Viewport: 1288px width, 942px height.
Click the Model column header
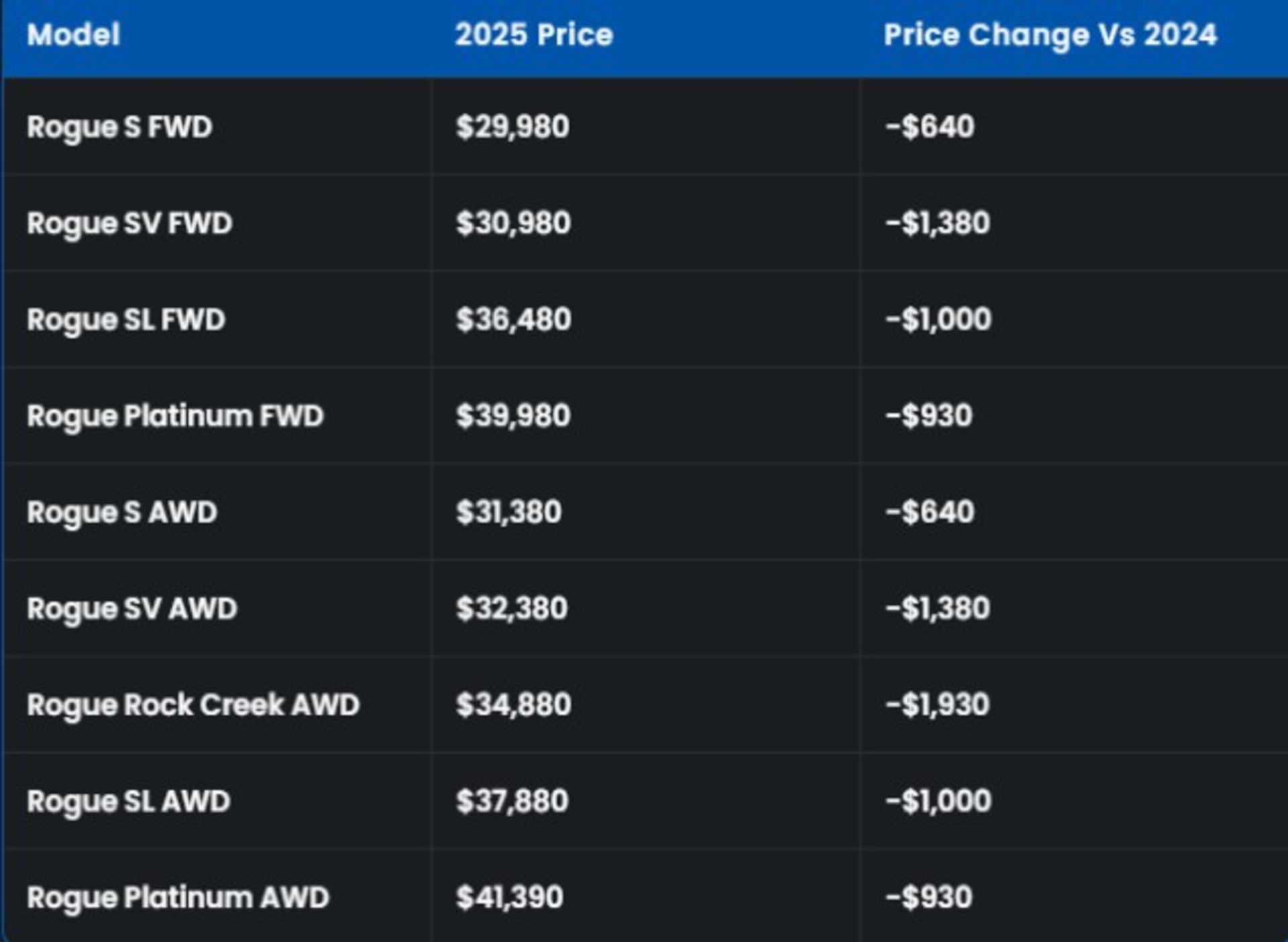pos(74,35)
